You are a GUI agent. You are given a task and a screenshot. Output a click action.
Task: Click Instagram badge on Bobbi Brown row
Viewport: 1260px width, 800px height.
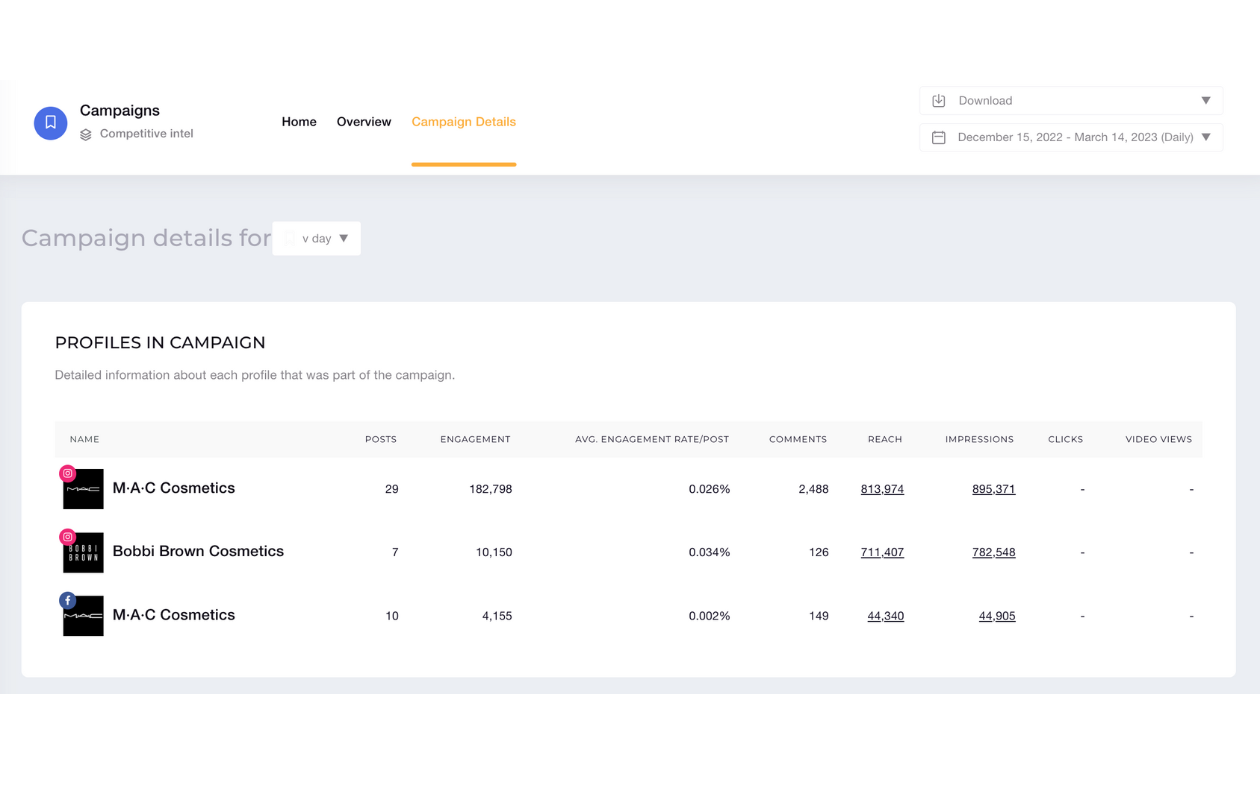(x=68, y=537)
